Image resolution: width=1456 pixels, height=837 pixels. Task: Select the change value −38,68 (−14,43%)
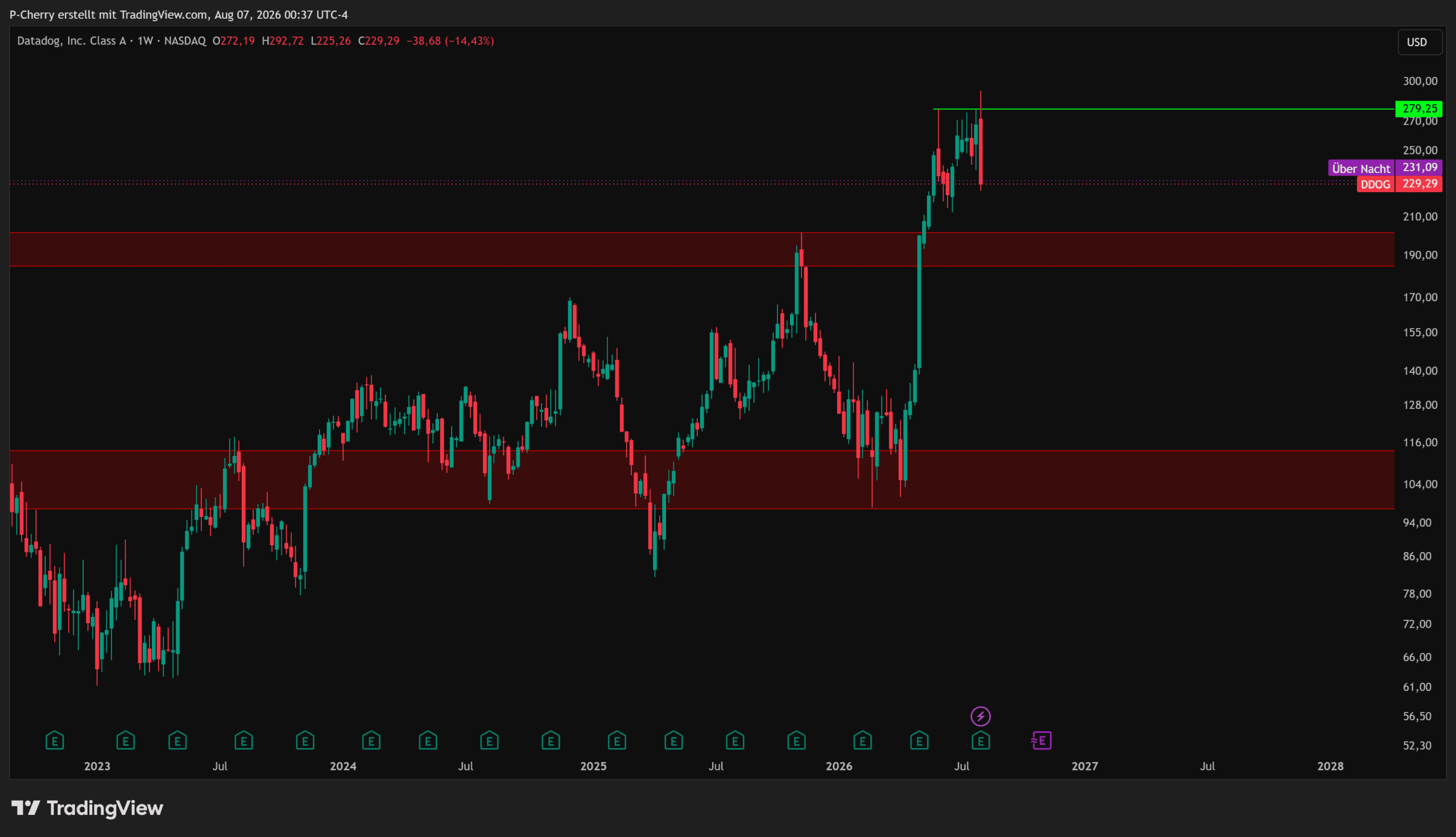coord(450,41)
